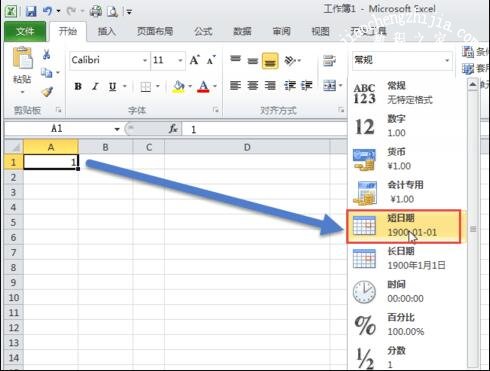490x371 pixels.
Task: Click the quick print icon
Action: [x=96, y=12]
